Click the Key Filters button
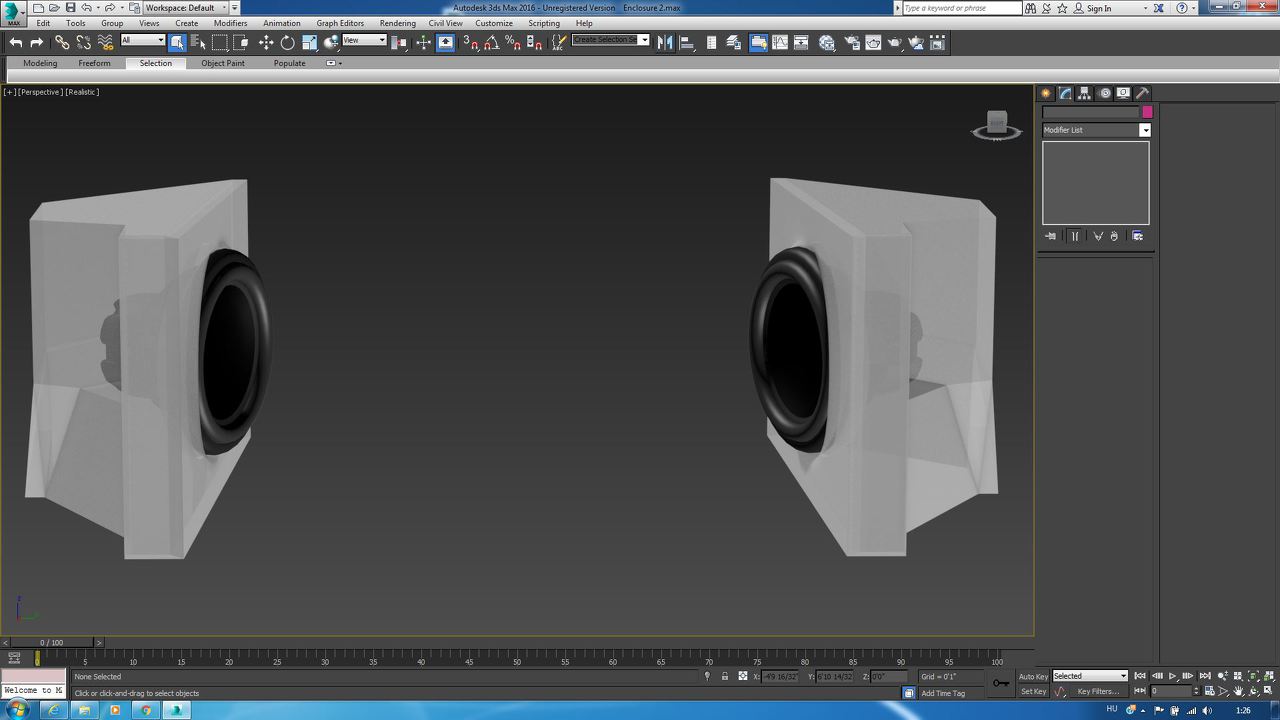The image size is (1280, 720). click(x=1097, y=691)
